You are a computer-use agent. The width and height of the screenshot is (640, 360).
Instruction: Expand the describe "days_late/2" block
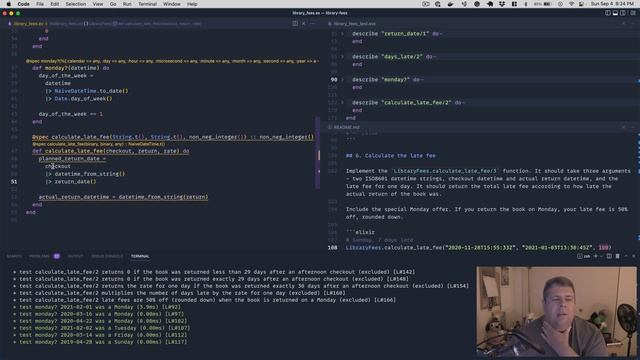342,56
